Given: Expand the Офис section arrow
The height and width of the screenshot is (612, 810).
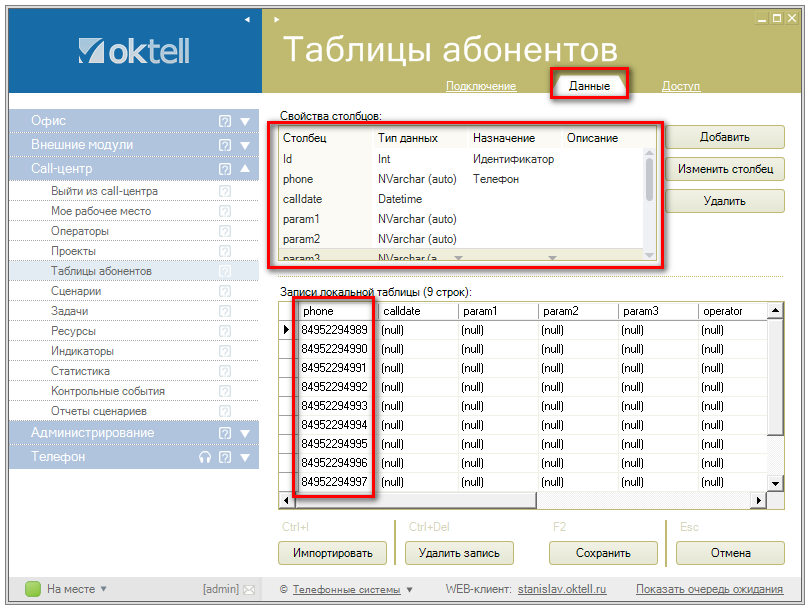Looking at the screenshot, I should coord(245,121).
